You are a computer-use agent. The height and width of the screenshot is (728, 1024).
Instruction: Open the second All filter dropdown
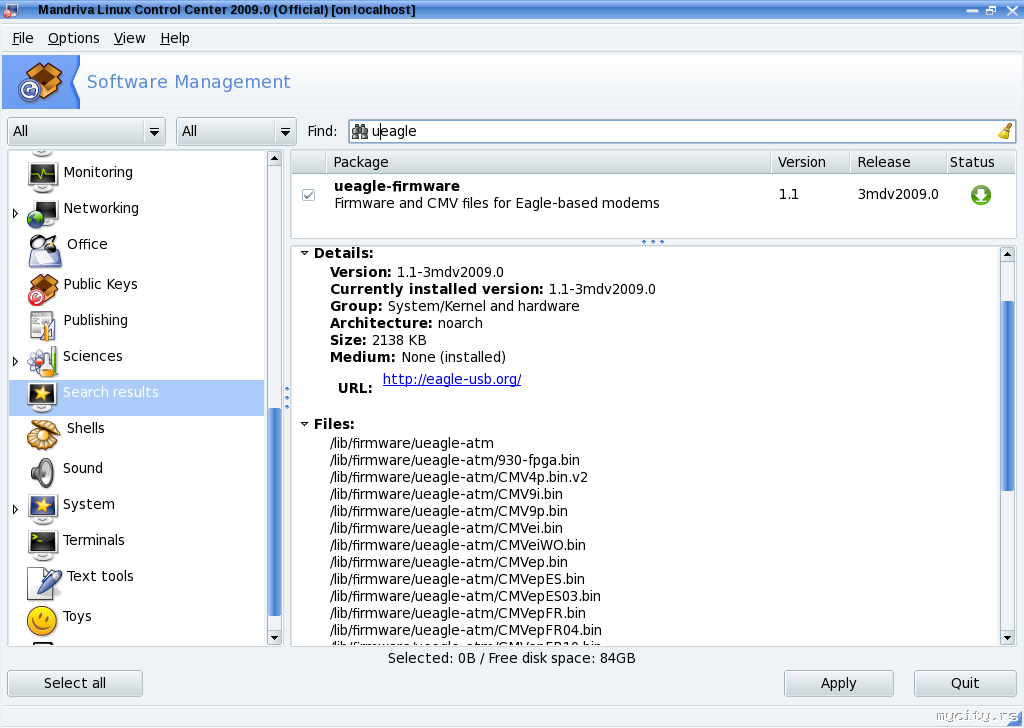(x=236, y=131)
